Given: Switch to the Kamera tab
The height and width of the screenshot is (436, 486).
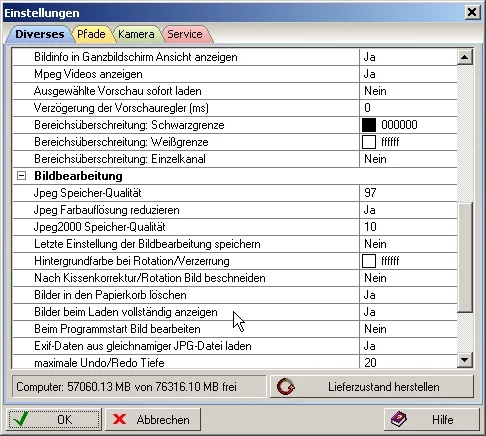Looking at the screenshot, I should pos(136,34).
